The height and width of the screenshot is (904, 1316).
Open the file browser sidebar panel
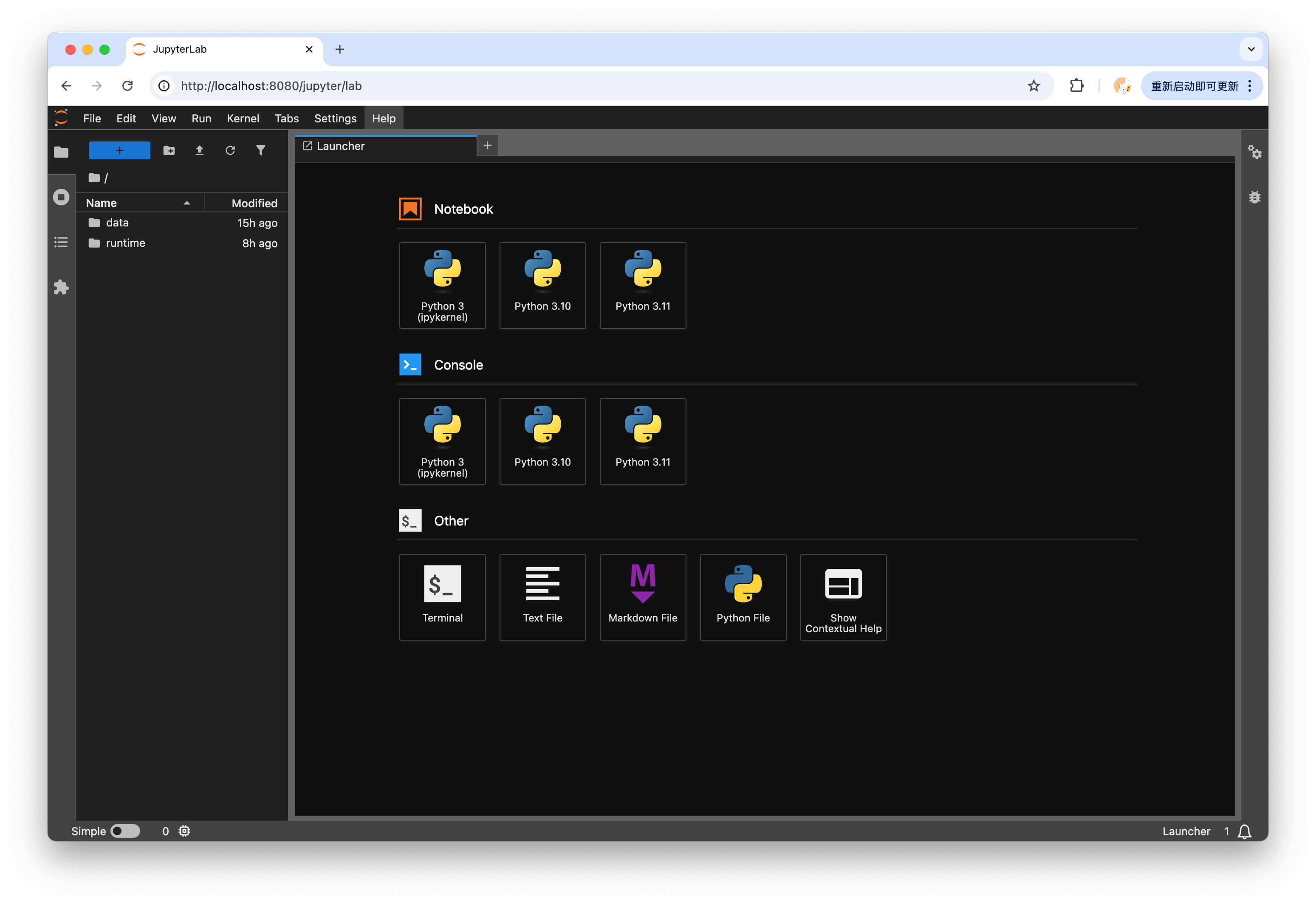pyautogui.click(x=61, y=151)
